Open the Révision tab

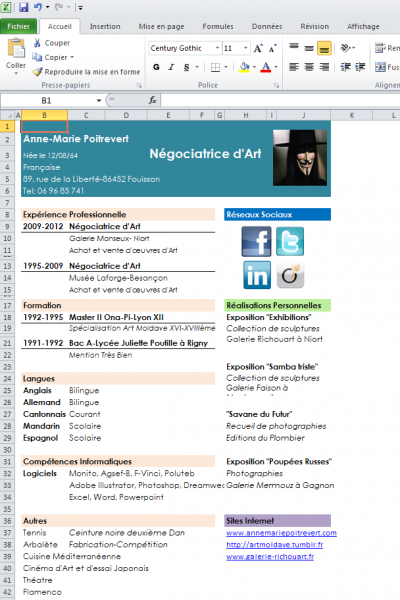pyautogui.click(x=315, y=26)
